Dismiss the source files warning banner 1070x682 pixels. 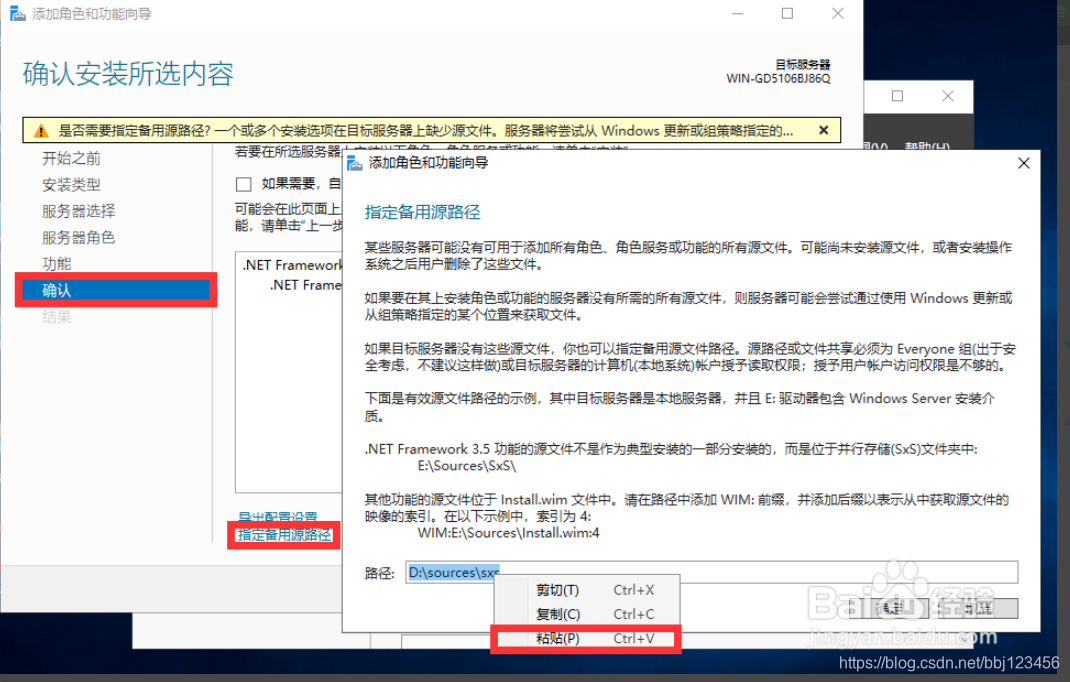(824, 130)
